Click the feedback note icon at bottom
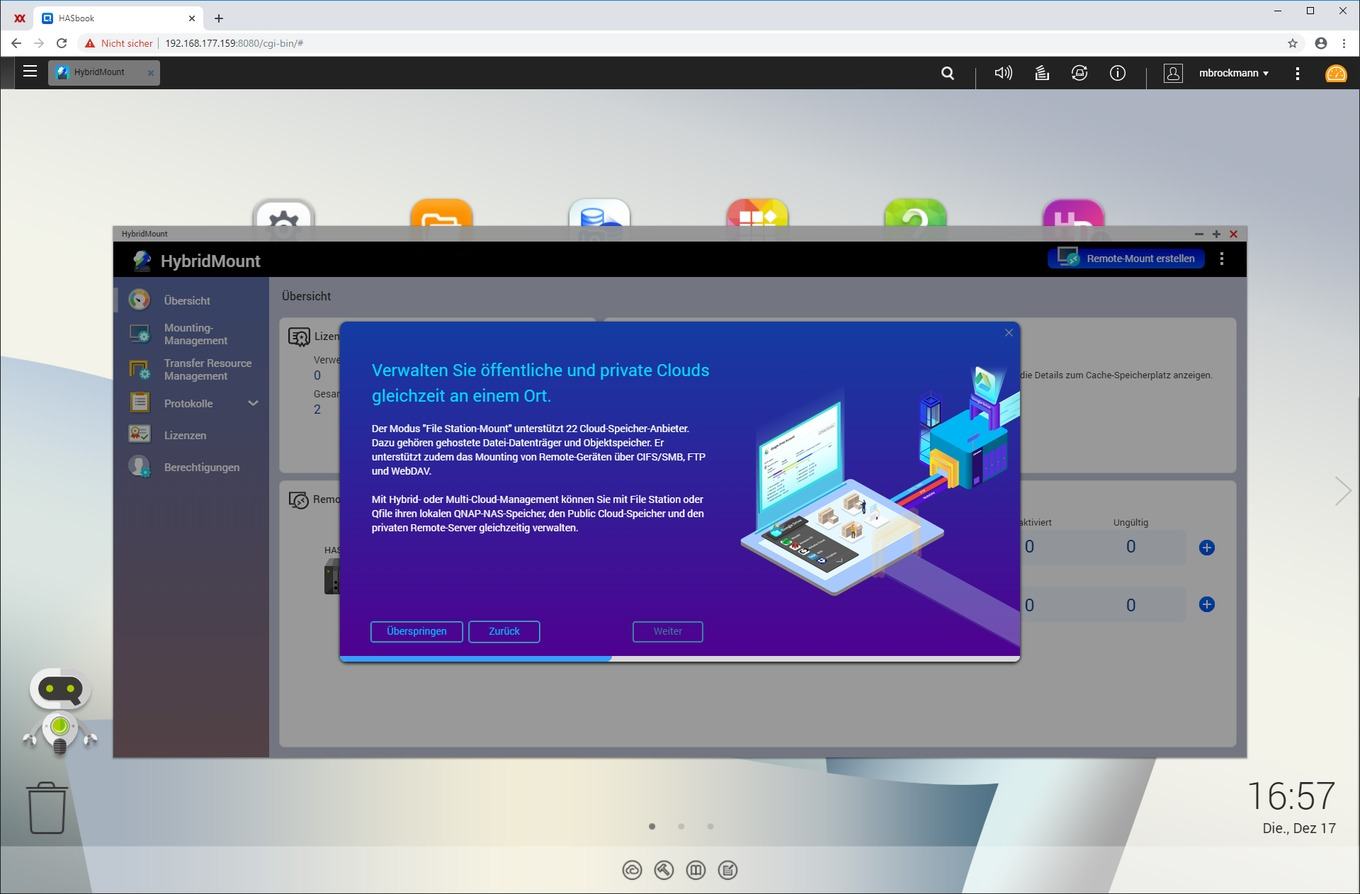 click(x=728, y=870)
